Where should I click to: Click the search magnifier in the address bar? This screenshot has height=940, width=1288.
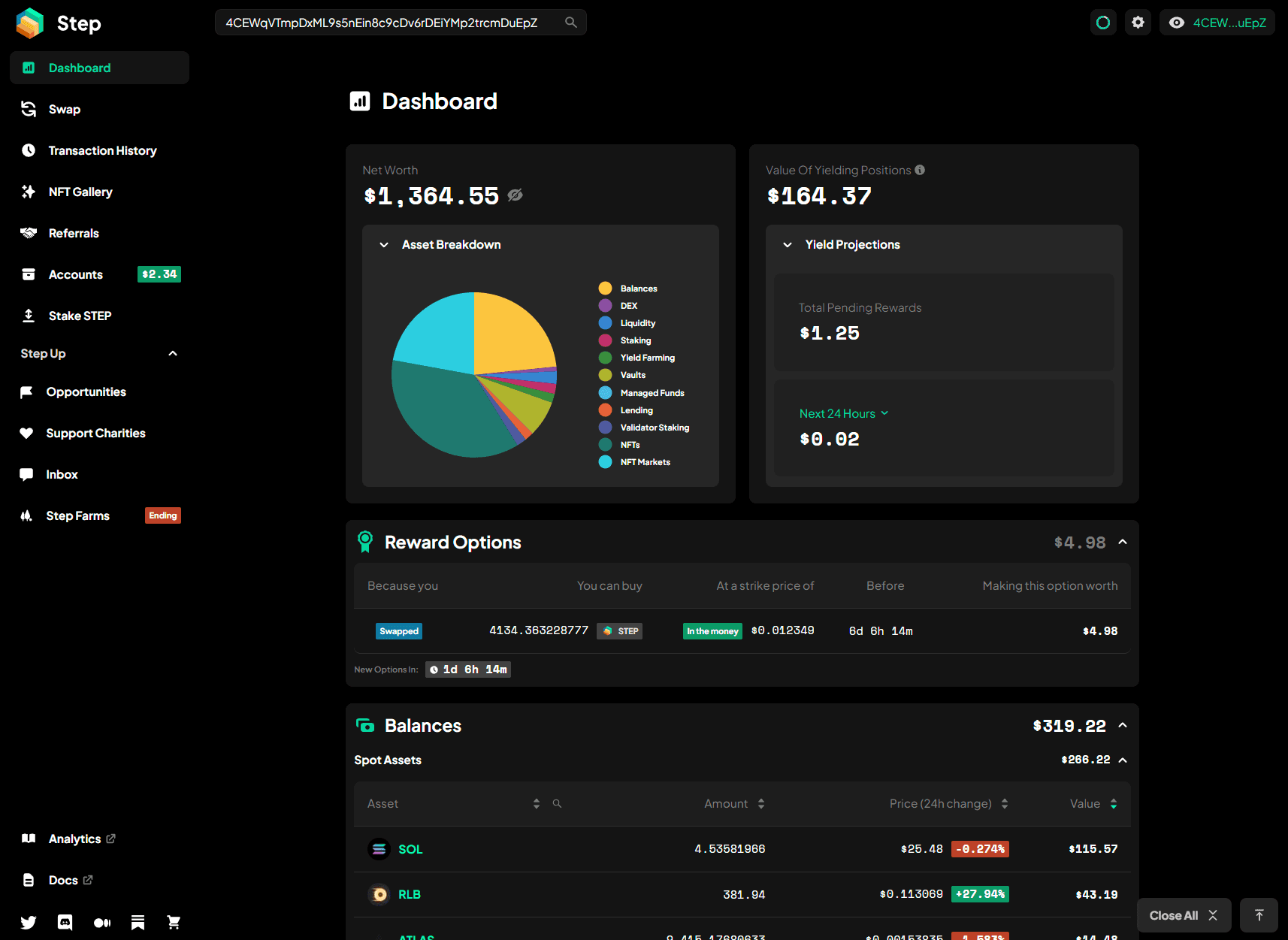tap(571, 23)
